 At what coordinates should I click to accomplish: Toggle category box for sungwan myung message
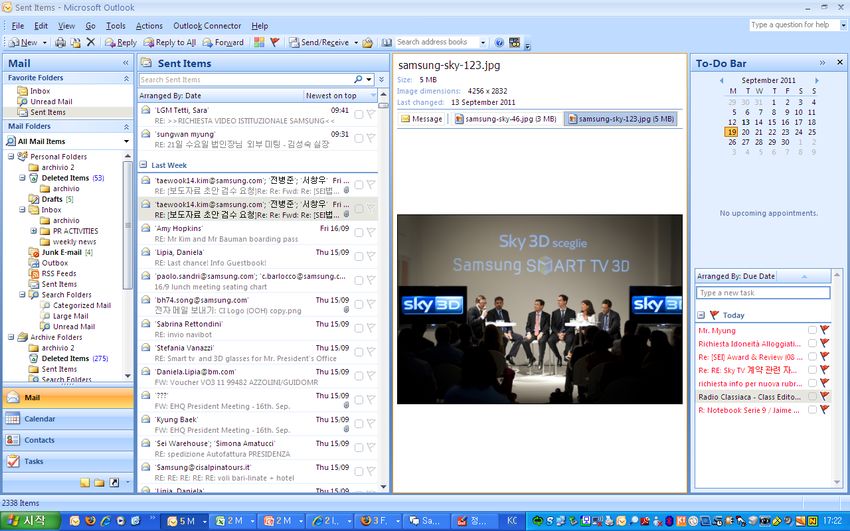[x=358, y=138]
